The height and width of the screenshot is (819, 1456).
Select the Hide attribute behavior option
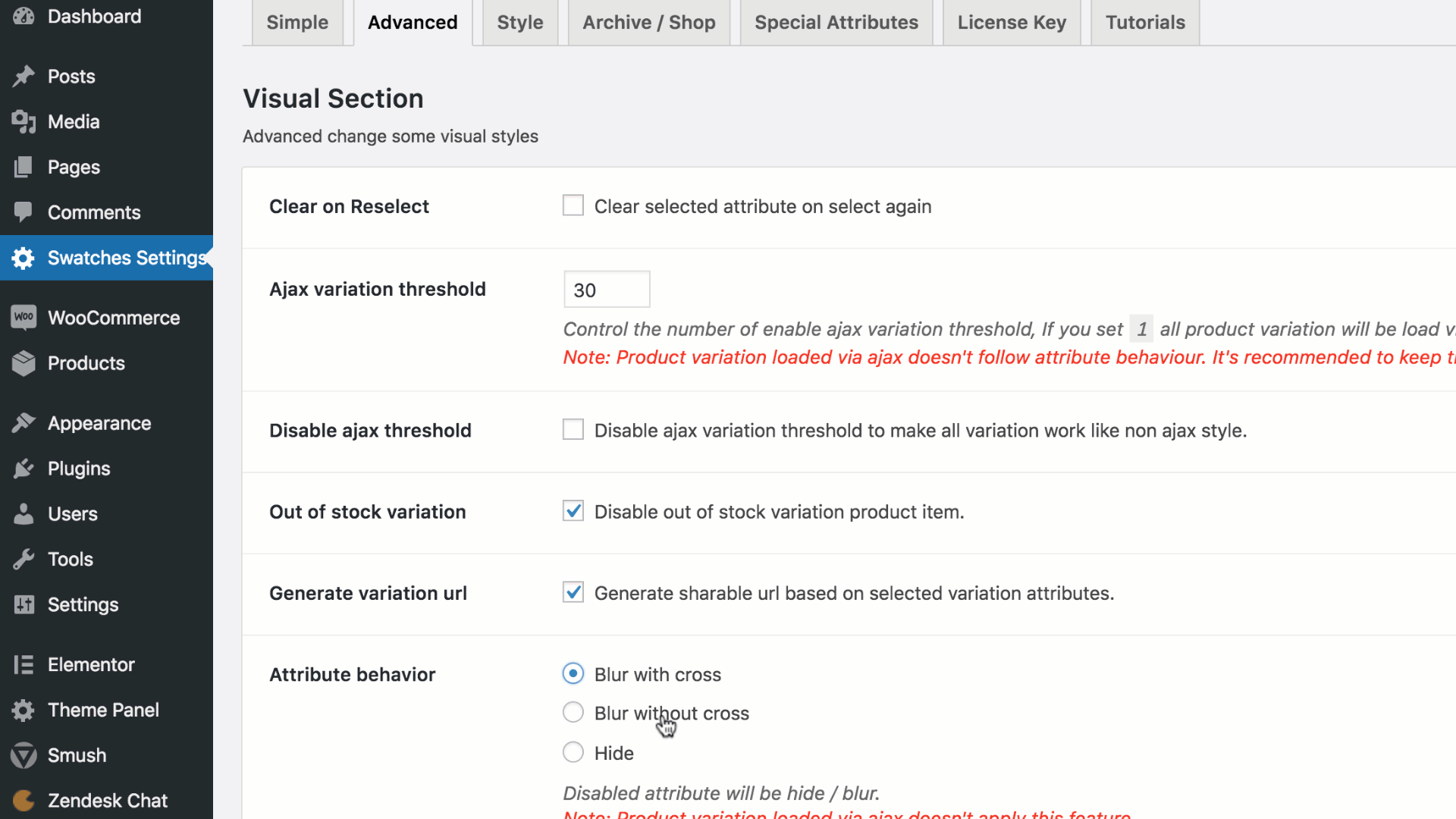pos(573,752)
